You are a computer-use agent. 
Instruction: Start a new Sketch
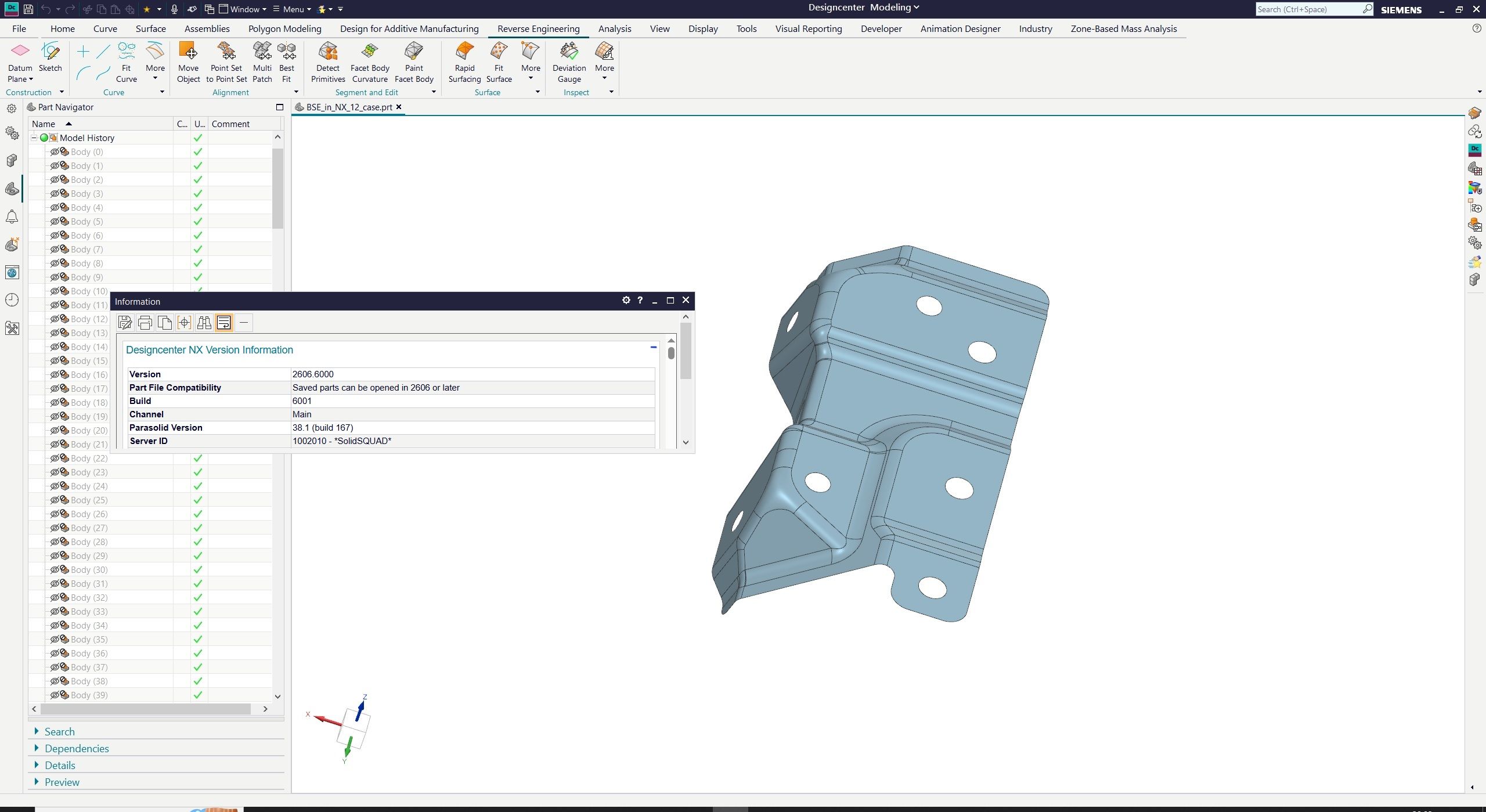51,57
